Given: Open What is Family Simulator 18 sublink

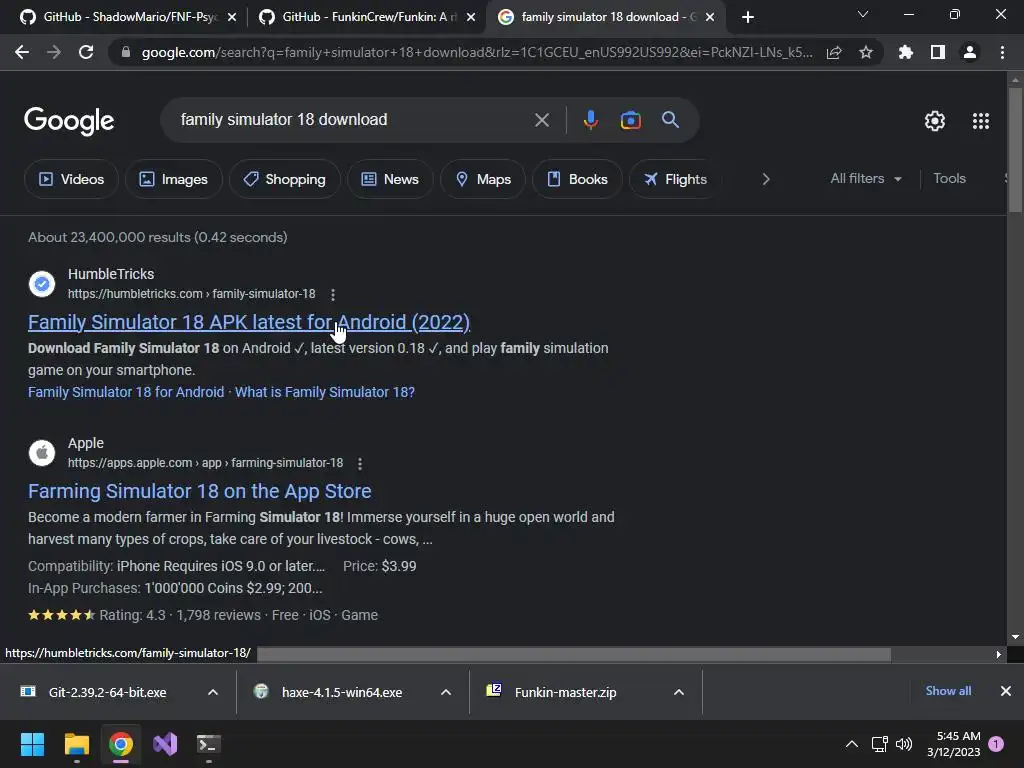Looking at the screenshot, I should pos(325,392).
